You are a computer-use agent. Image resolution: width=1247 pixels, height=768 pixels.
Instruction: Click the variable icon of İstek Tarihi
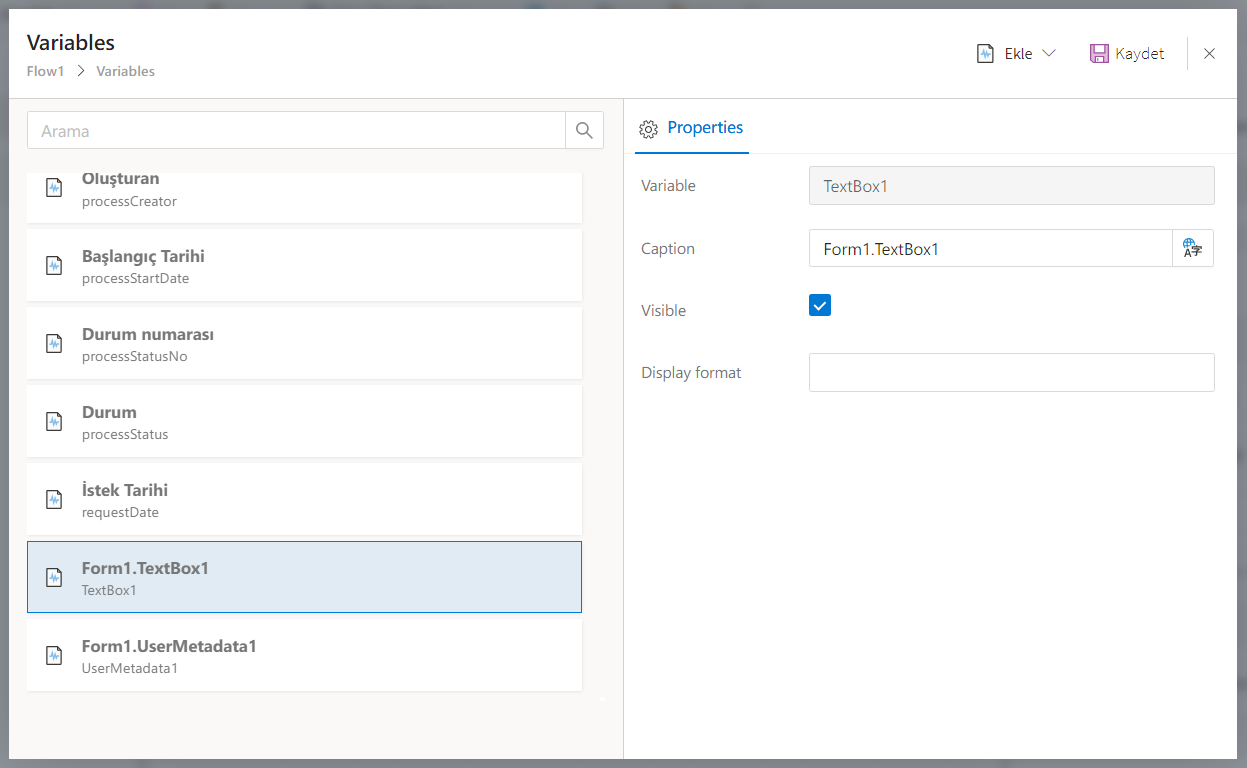point(54,500)
